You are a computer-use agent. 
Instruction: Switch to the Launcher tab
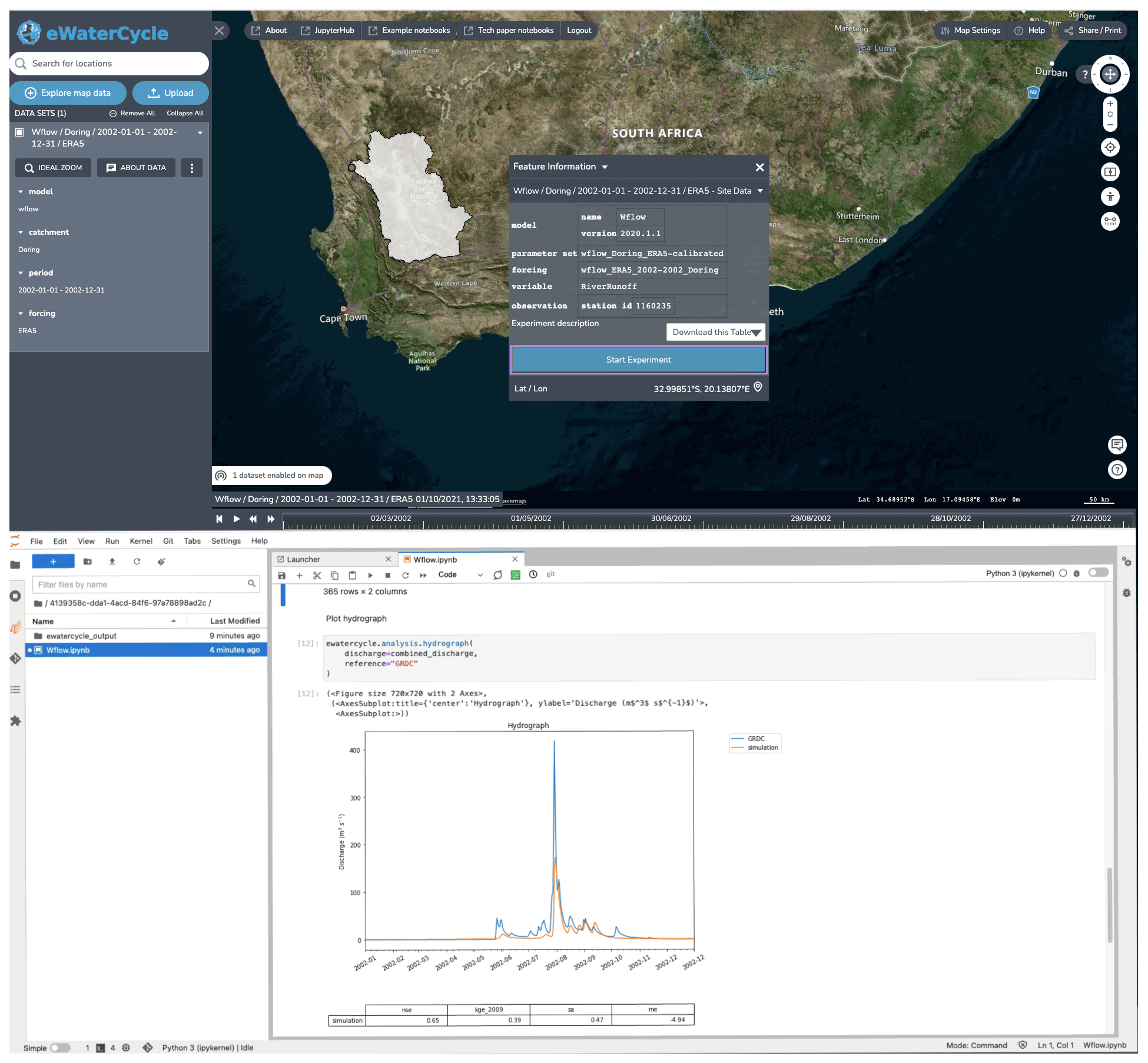pos(304,559)
